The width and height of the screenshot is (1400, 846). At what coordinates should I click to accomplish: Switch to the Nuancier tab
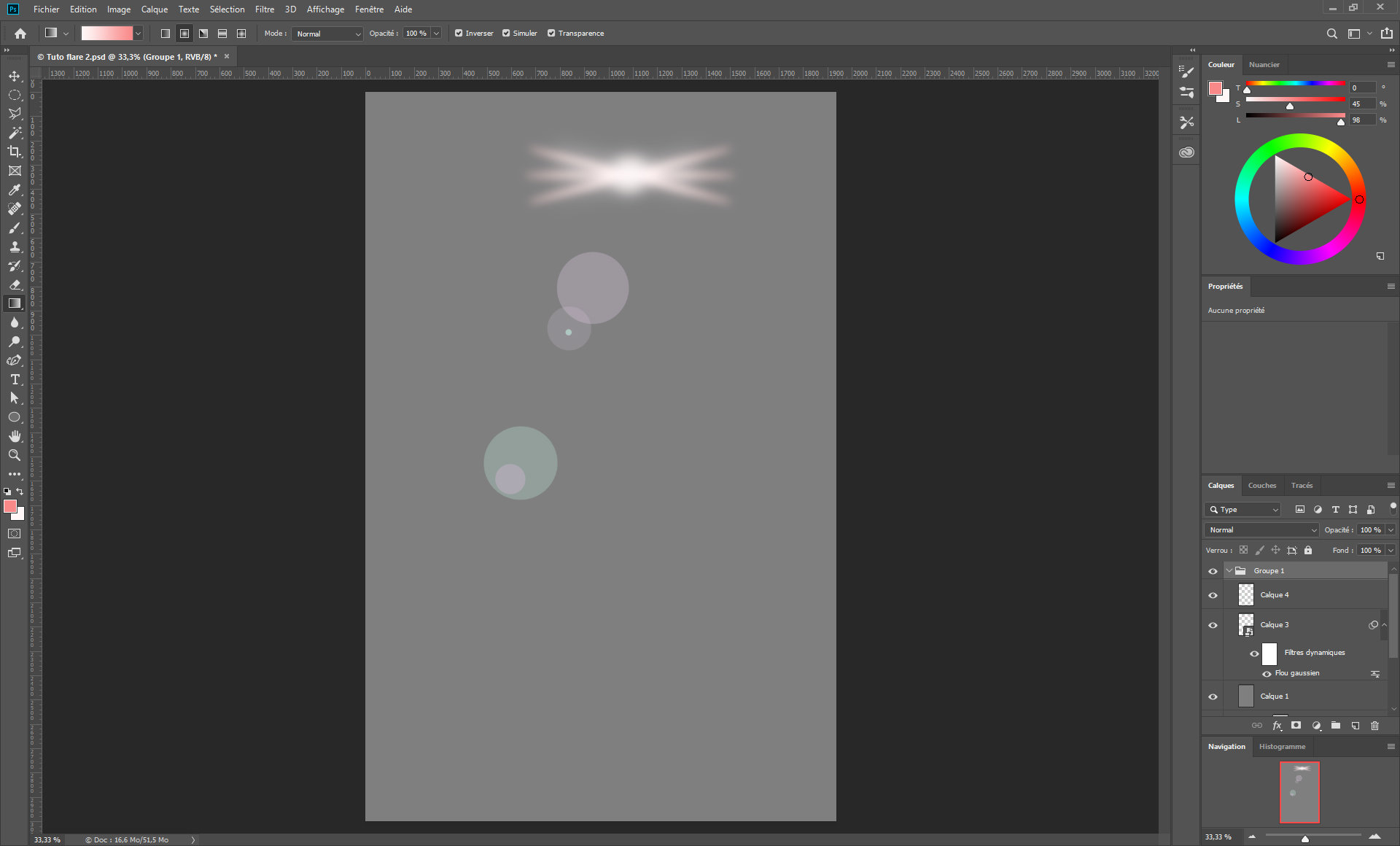(1264, 65)
